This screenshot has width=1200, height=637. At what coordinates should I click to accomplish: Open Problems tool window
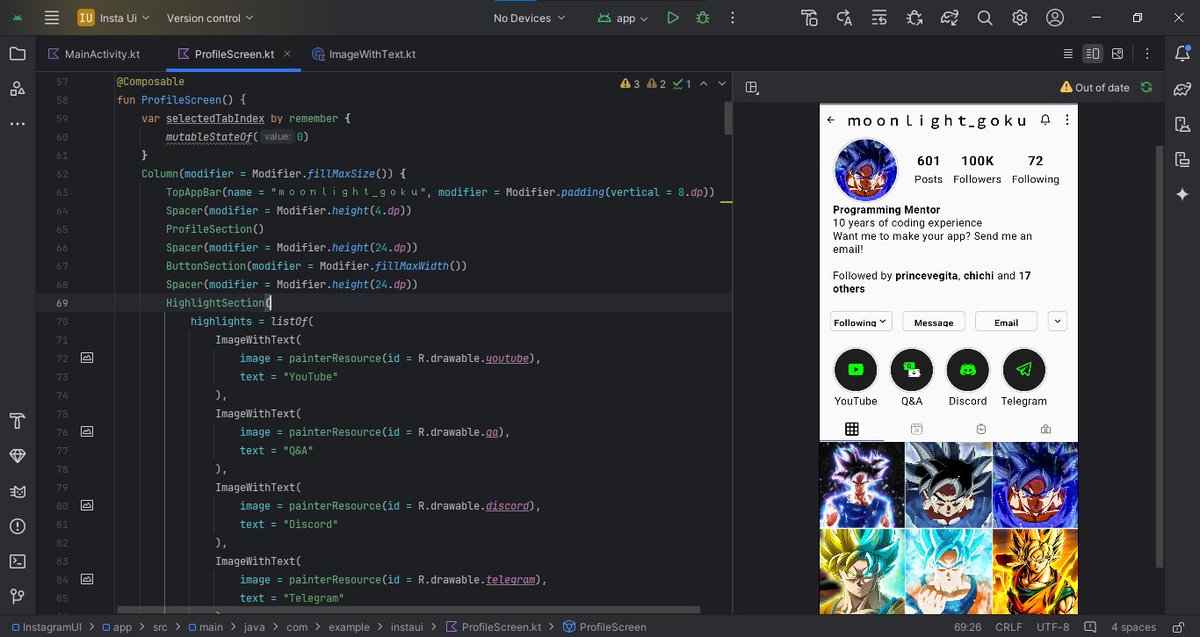point(17,525)
